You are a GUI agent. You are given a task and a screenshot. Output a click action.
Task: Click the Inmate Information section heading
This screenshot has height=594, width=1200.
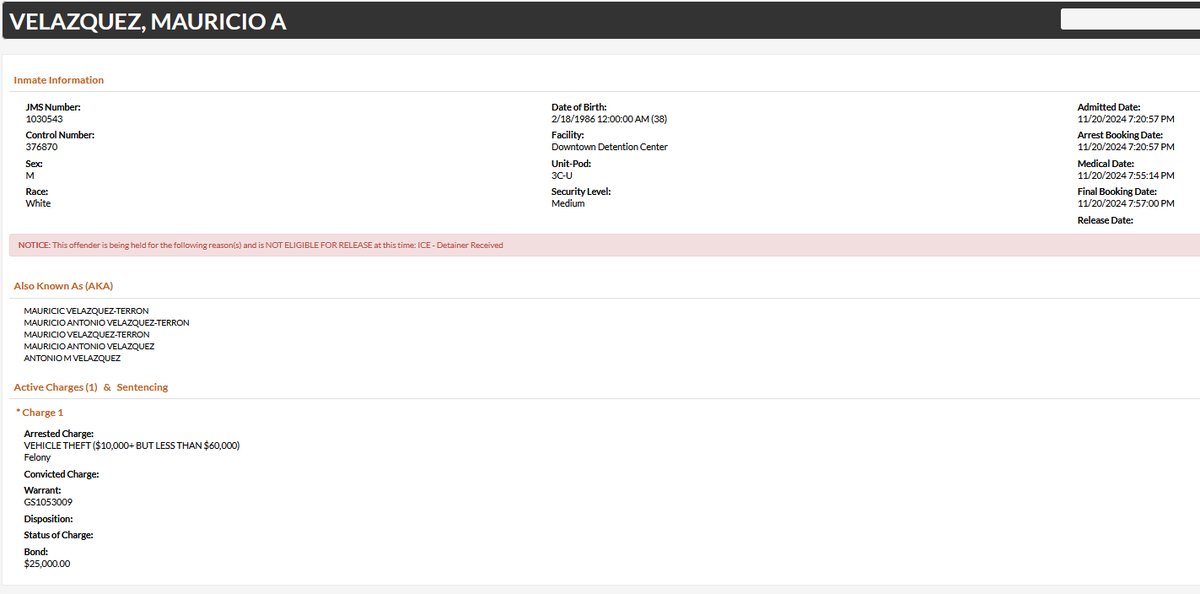(59, 80)
